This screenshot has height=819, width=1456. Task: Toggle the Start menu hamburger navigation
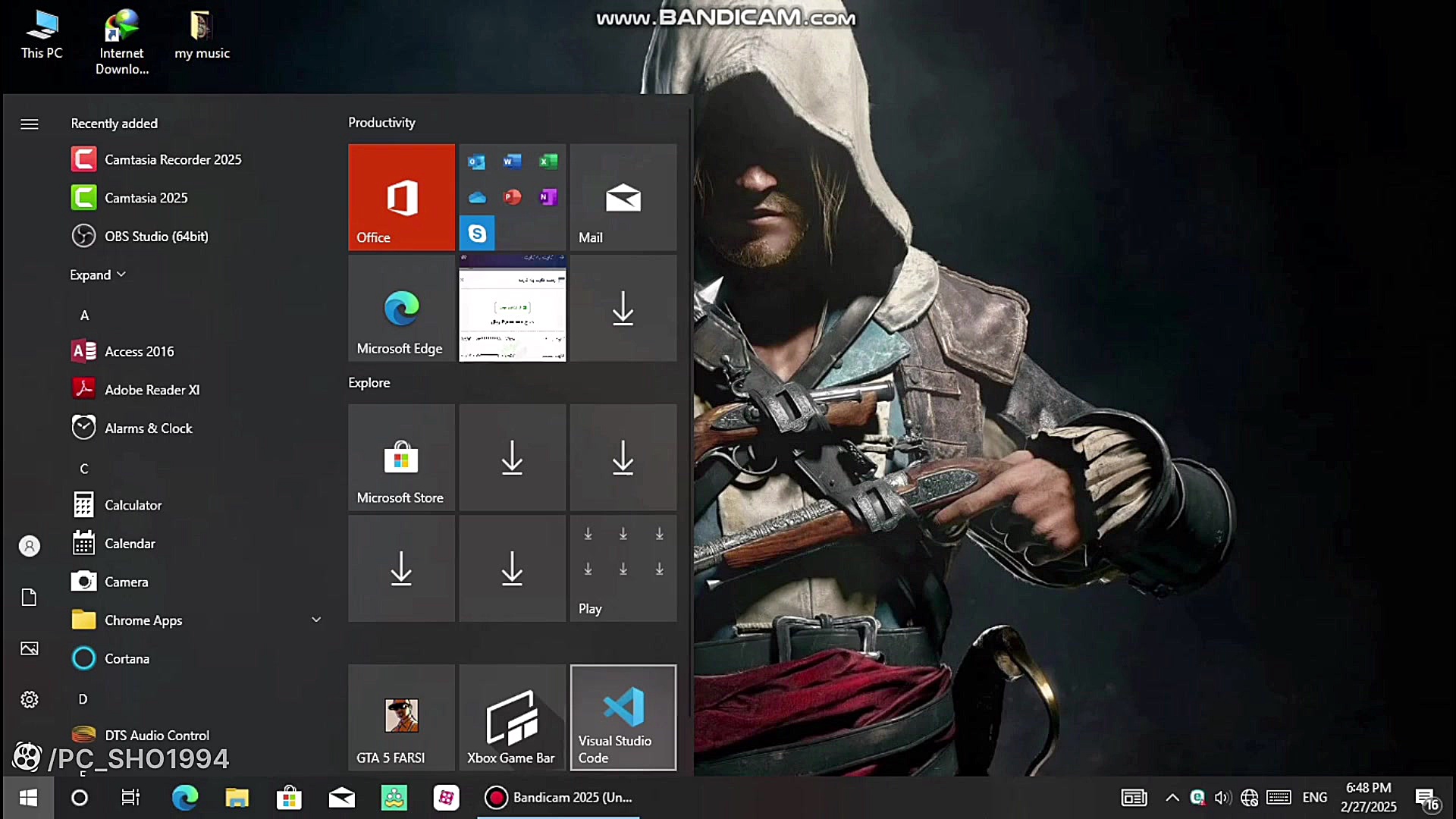[30, 124]
